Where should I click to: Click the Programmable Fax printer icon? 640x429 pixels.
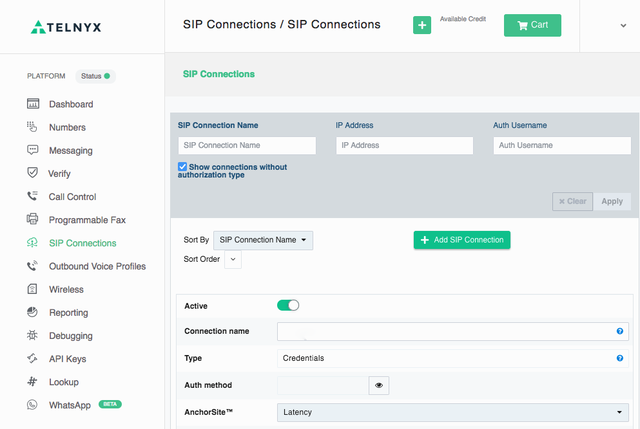point(33,219)
